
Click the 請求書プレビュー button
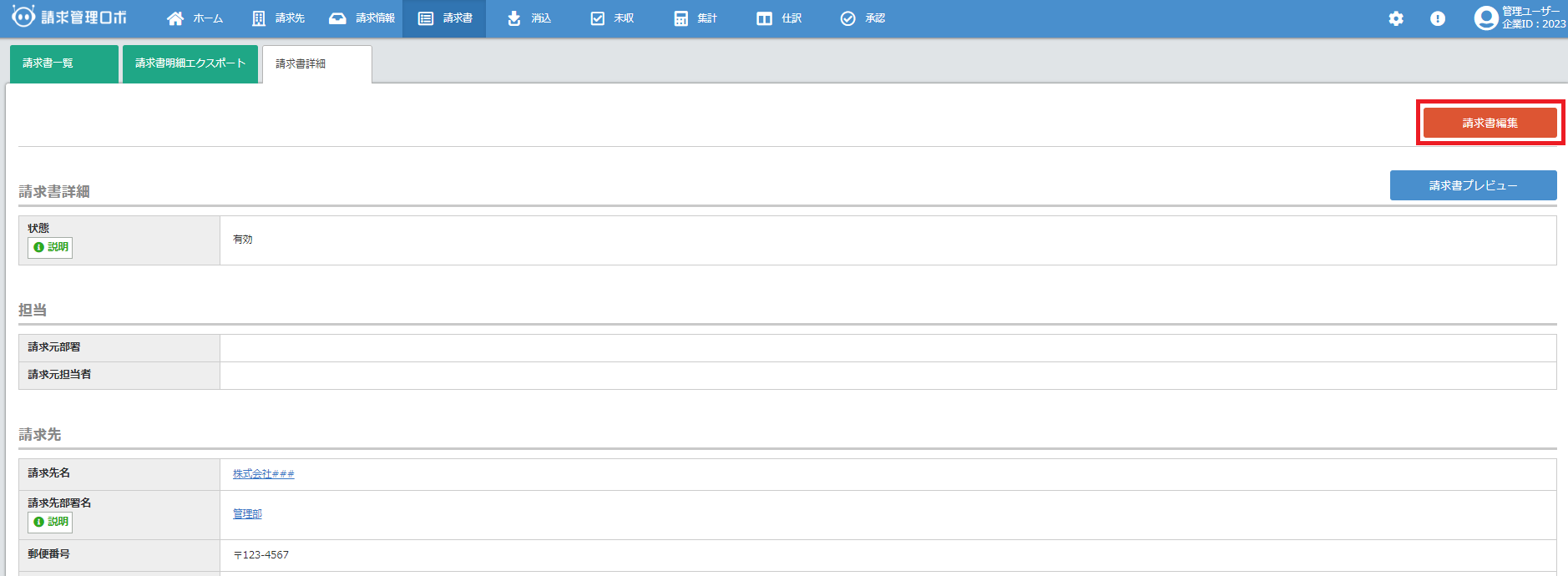point(1473,185)
